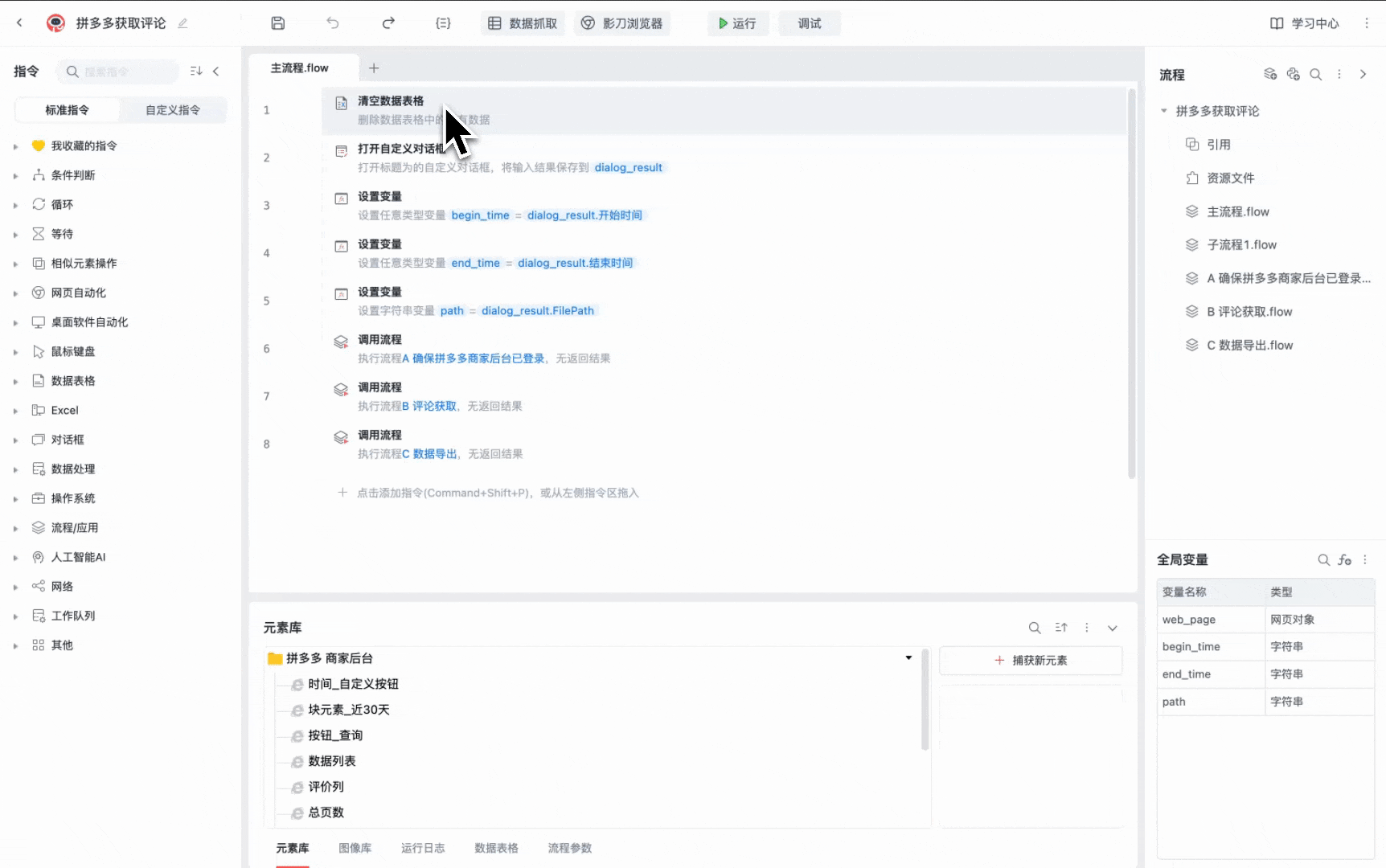Switch to 图像库 tab
This screenshot has width=1386, height=868.
click(355, 848)
